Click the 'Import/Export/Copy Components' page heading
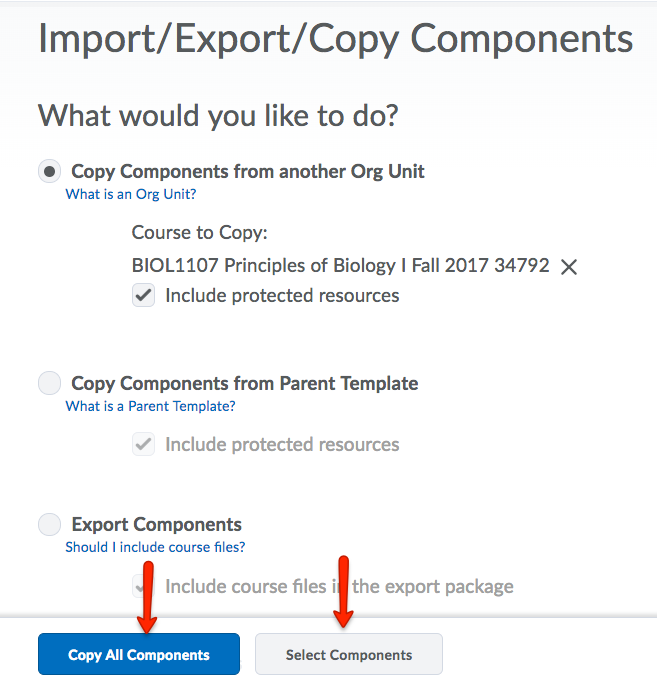657x686 pixels. [x=335, y=39]
